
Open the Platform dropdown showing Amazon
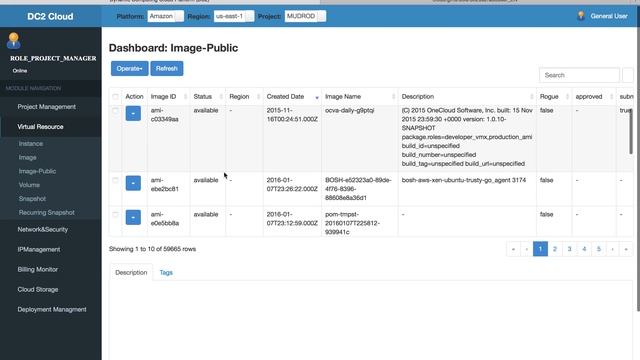click(x=165, y=16)
